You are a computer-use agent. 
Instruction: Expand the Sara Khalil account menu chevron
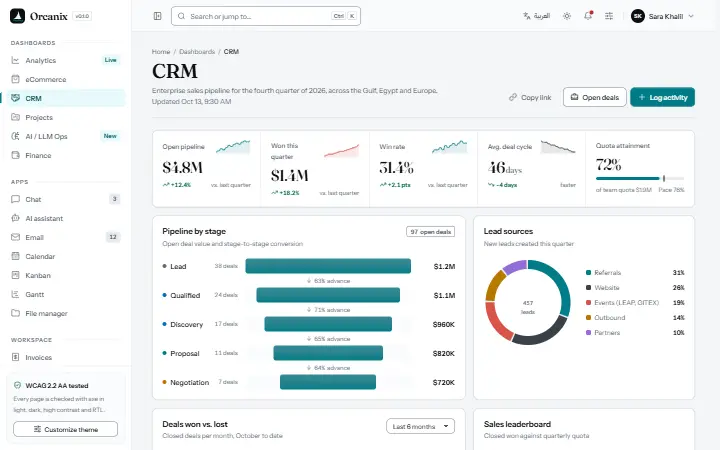(691, 16)
